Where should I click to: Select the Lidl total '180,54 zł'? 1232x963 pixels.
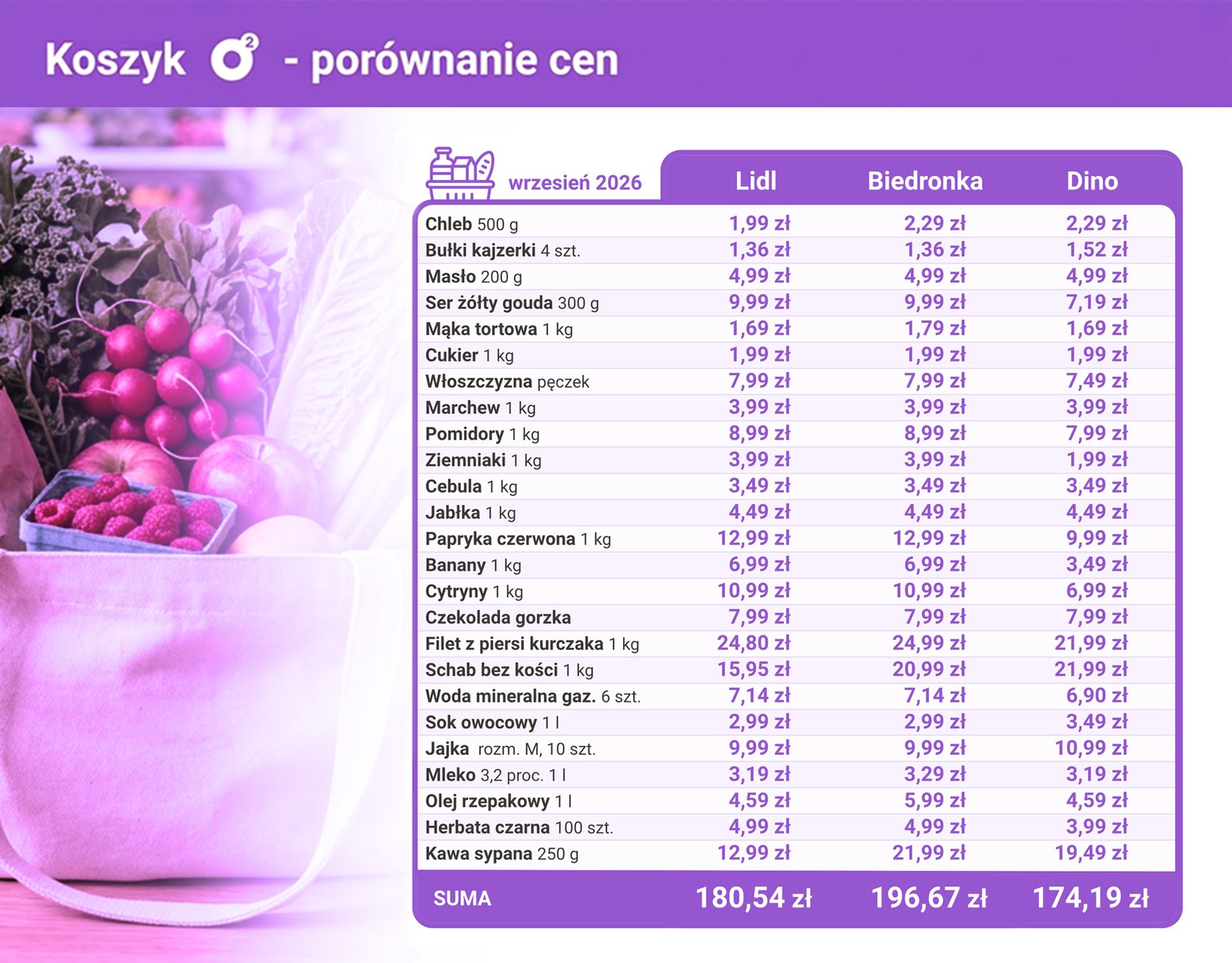click(x=753, y=897)
